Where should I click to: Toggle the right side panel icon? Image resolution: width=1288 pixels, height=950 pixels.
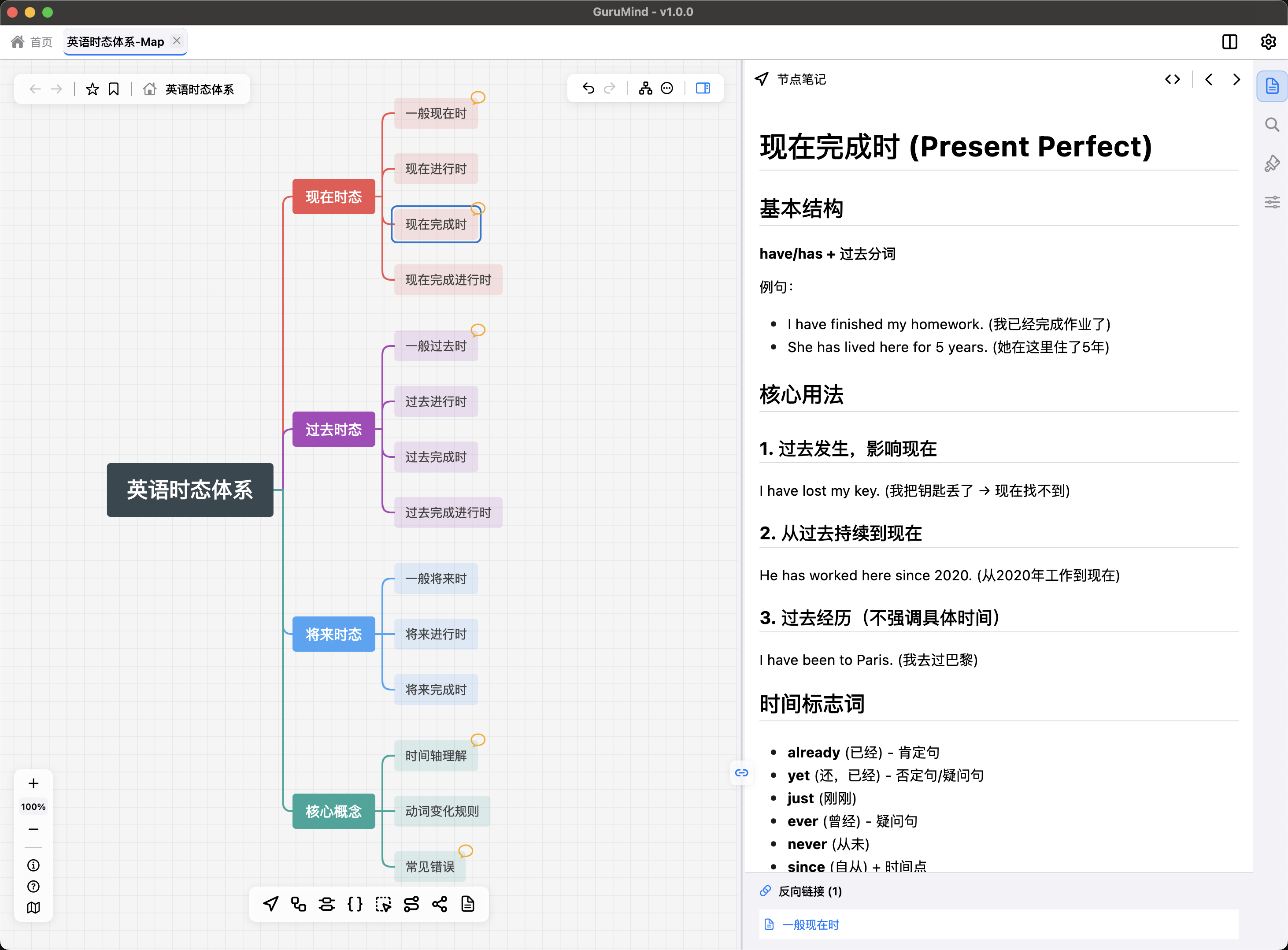[702, 88]
